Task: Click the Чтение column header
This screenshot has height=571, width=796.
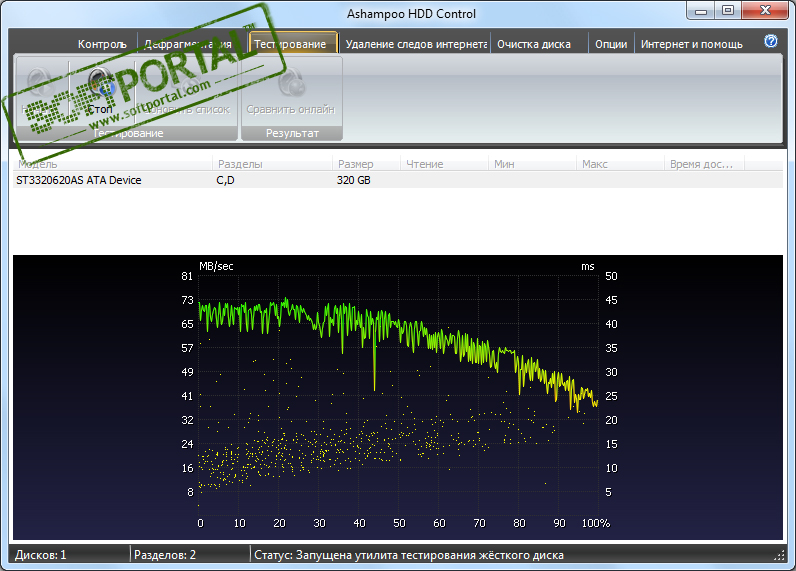Action: tap(444, 164)
